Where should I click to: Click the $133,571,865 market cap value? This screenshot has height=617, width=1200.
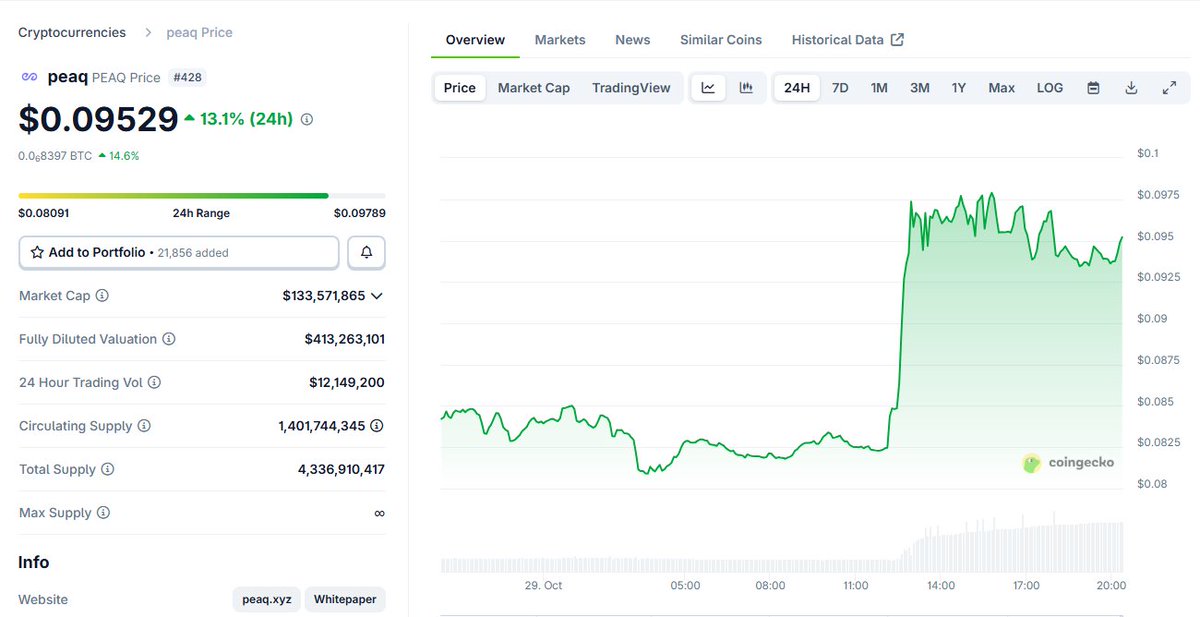[324, 296]
